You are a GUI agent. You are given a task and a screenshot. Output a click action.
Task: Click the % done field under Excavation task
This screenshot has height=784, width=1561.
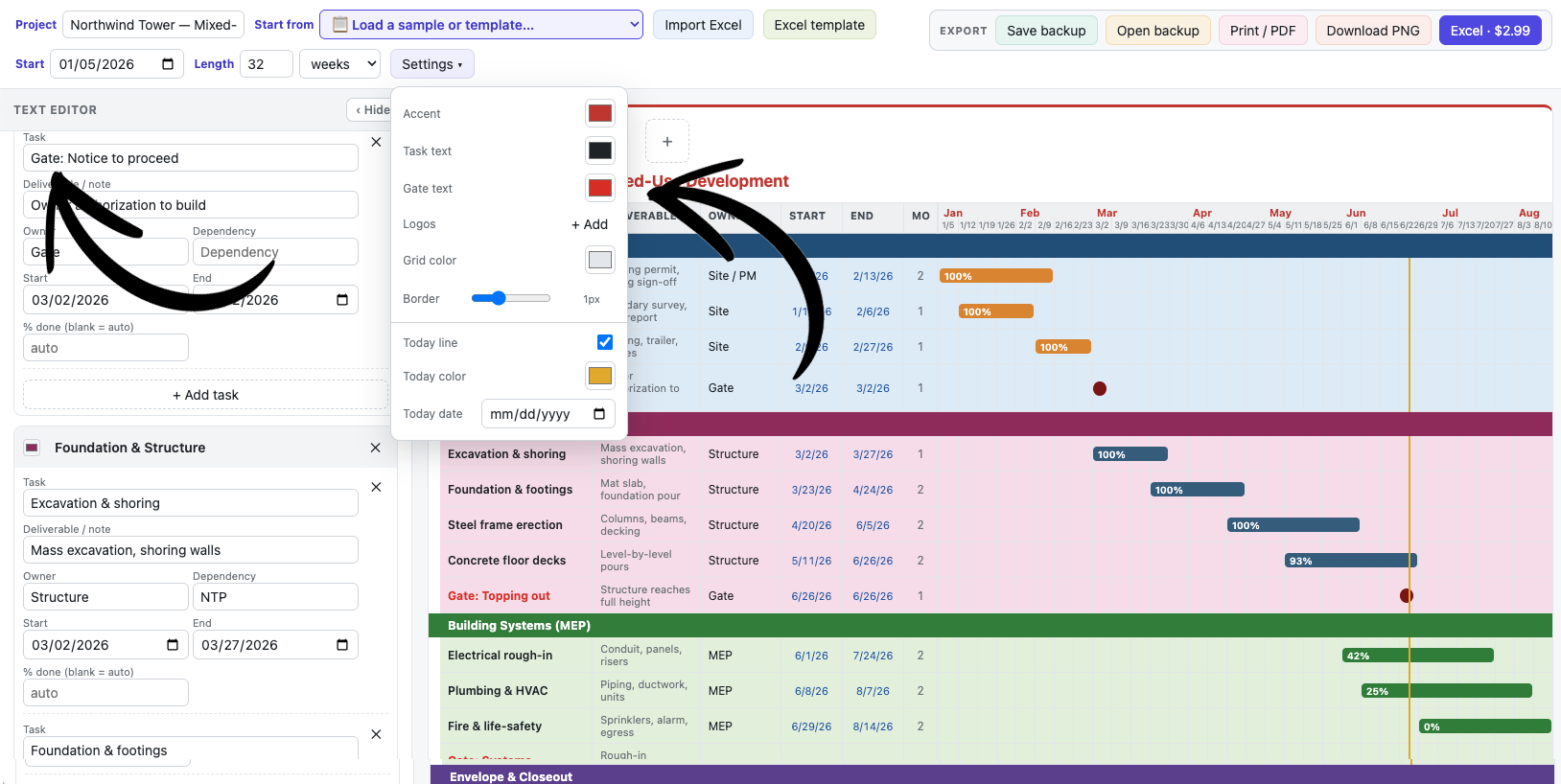click(x=105, y=693)
